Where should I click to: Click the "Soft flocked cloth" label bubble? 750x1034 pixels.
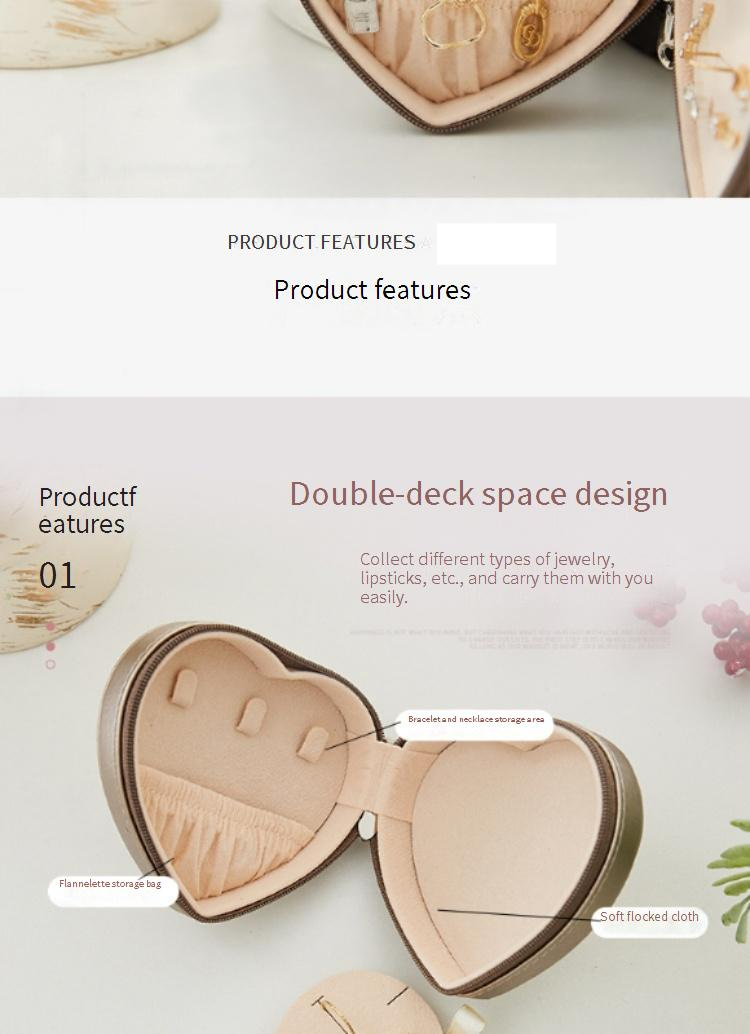click(x=649, y=917)
